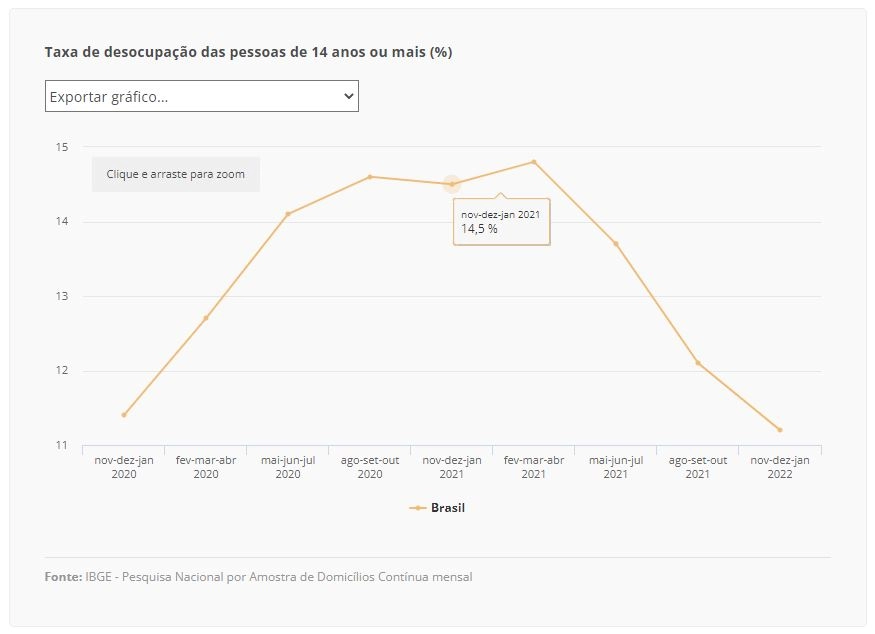Select the fev-mar-abr 2020 data point
Viewport: 875px width, 634px height.
tap(206, 318)
